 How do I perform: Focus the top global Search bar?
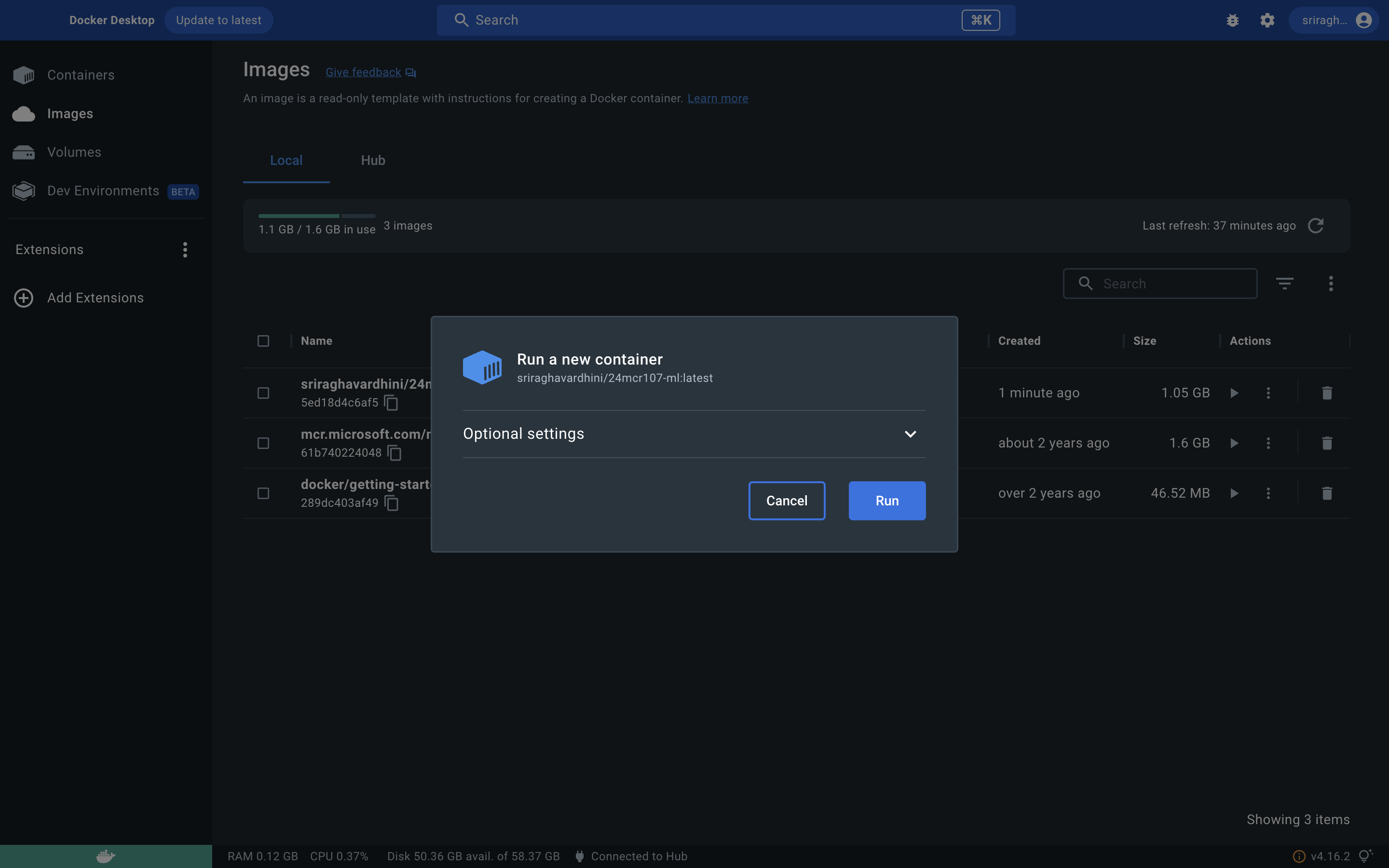[725, 20]
